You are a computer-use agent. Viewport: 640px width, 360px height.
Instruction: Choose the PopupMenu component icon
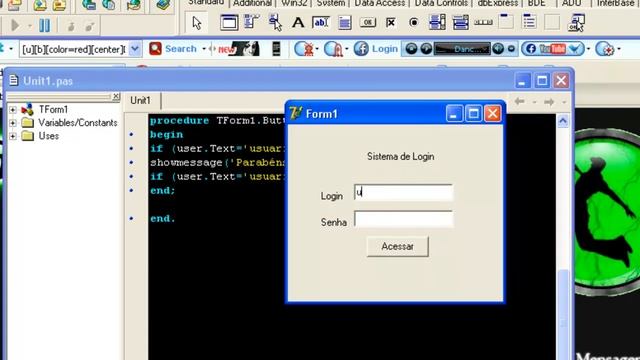tap(275, 22)
